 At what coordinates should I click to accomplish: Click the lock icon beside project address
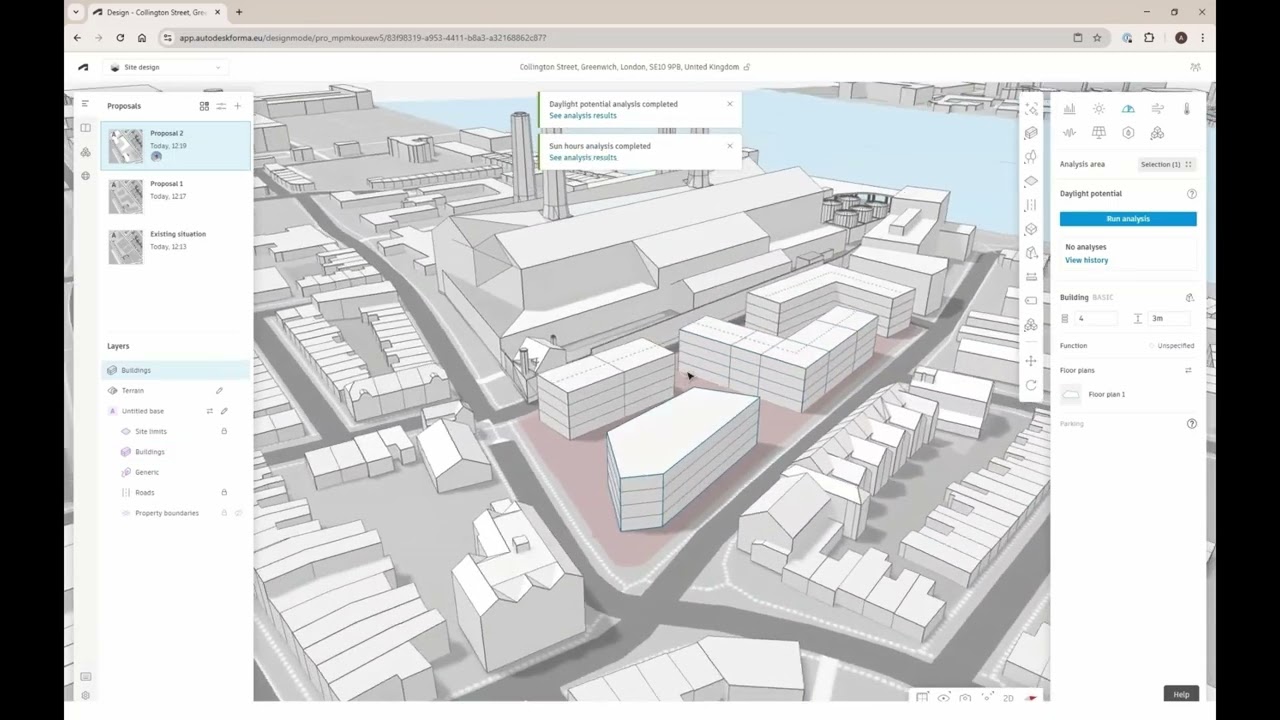[747, 67]
